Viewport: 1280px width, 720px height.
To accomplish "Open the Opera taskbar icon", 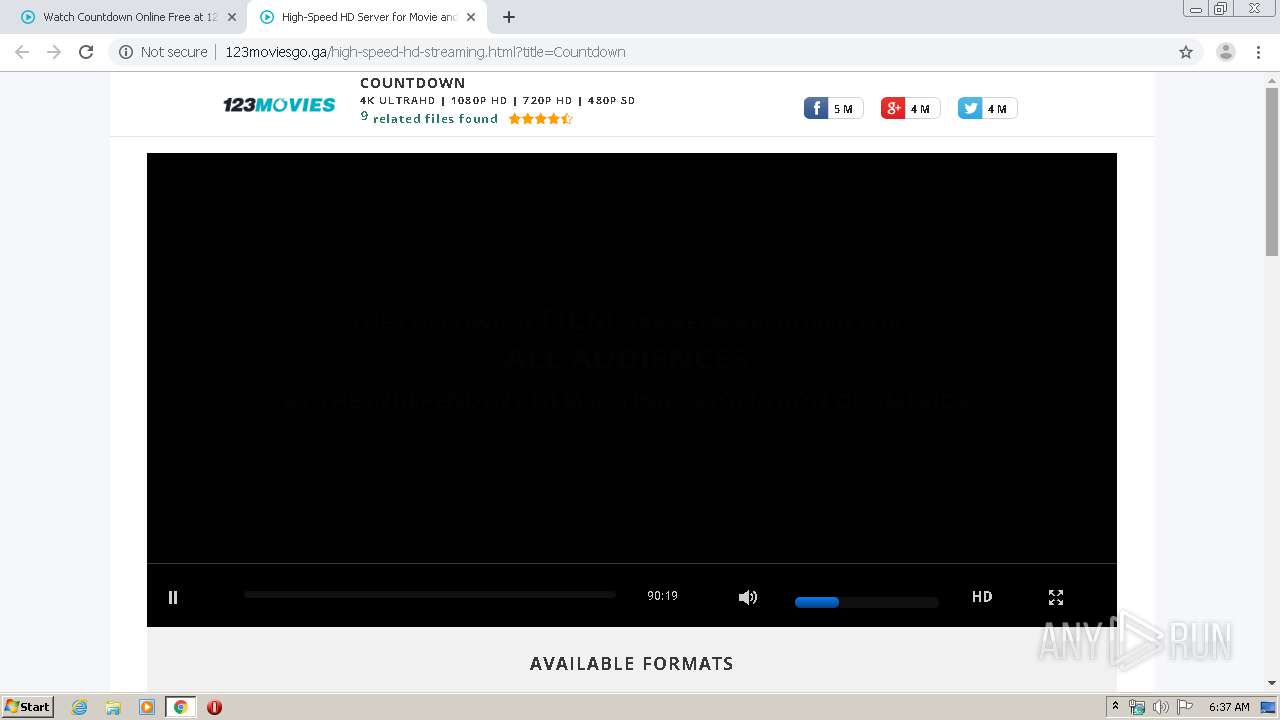I will click(214, 707).
